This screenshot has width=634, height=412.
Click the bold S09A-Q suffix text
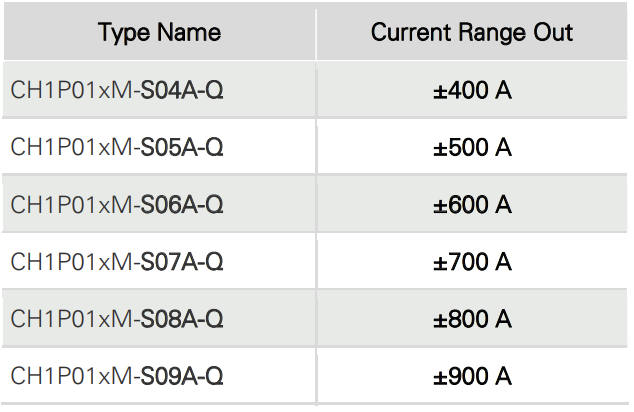[x=182, y=376]
